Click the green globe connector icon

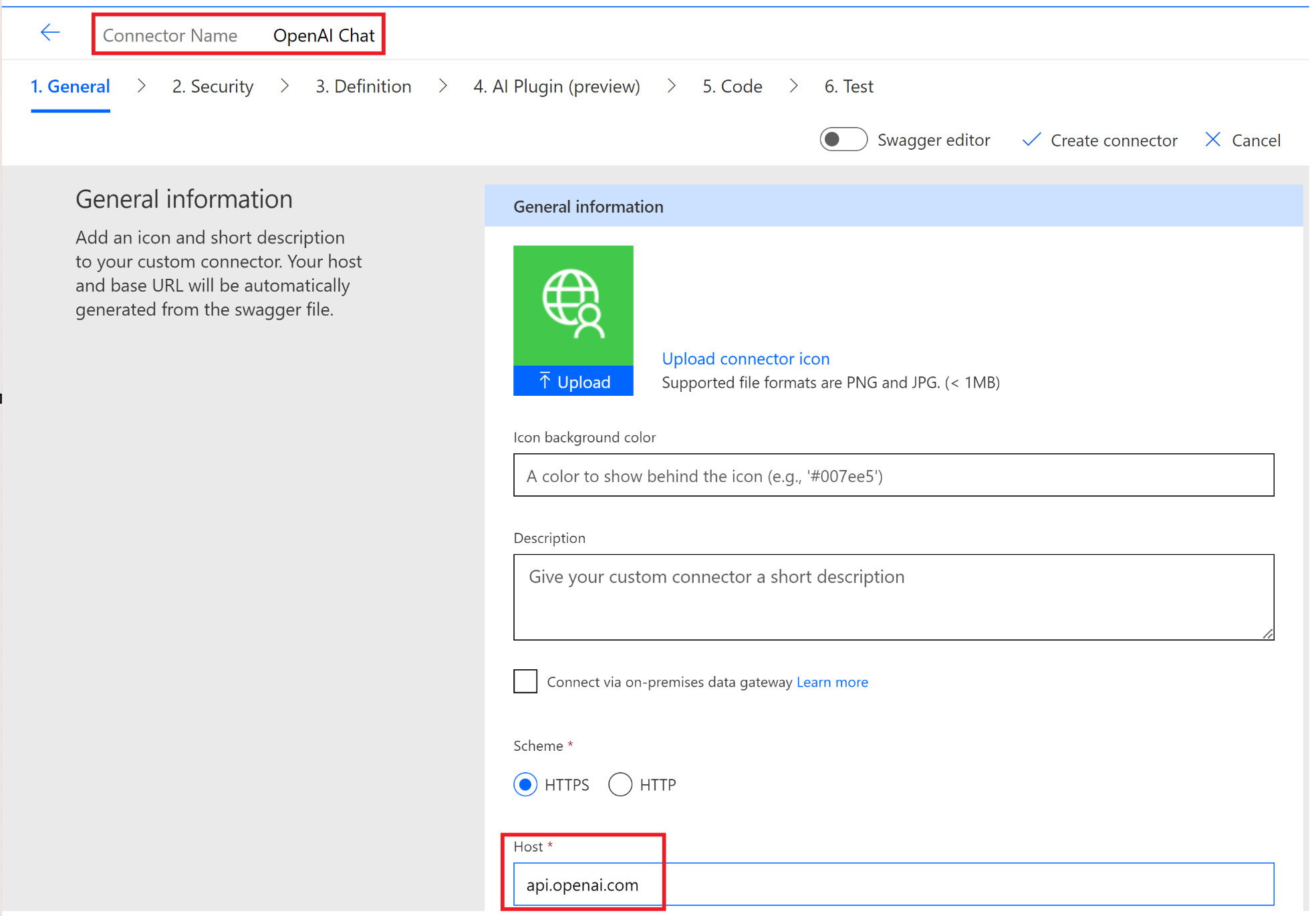pyautogui.click(x=573, y=305)
